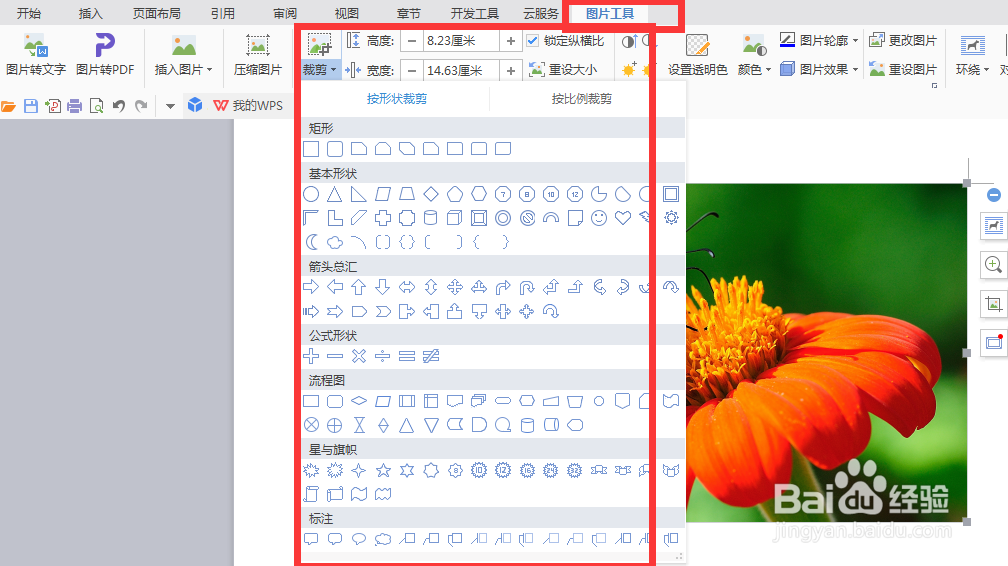Select the crop tool icon
This screenshot has height=566, width=1008.
click(320, 45)
